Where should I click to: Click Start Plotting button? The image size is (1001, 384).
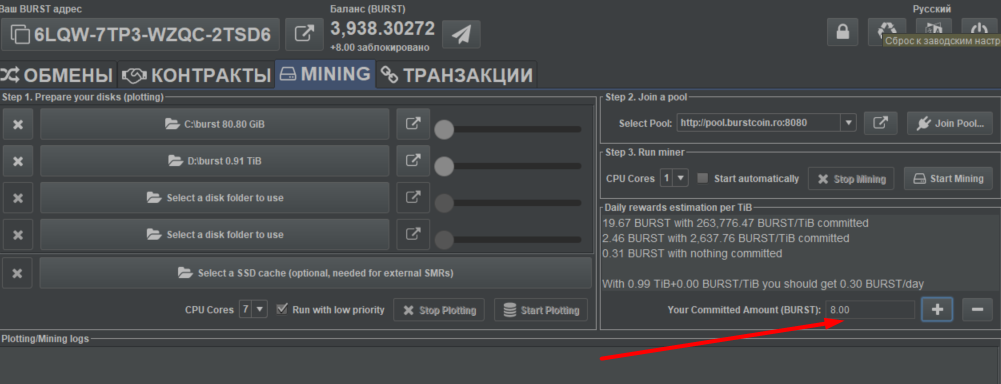[x=541, y=311]
